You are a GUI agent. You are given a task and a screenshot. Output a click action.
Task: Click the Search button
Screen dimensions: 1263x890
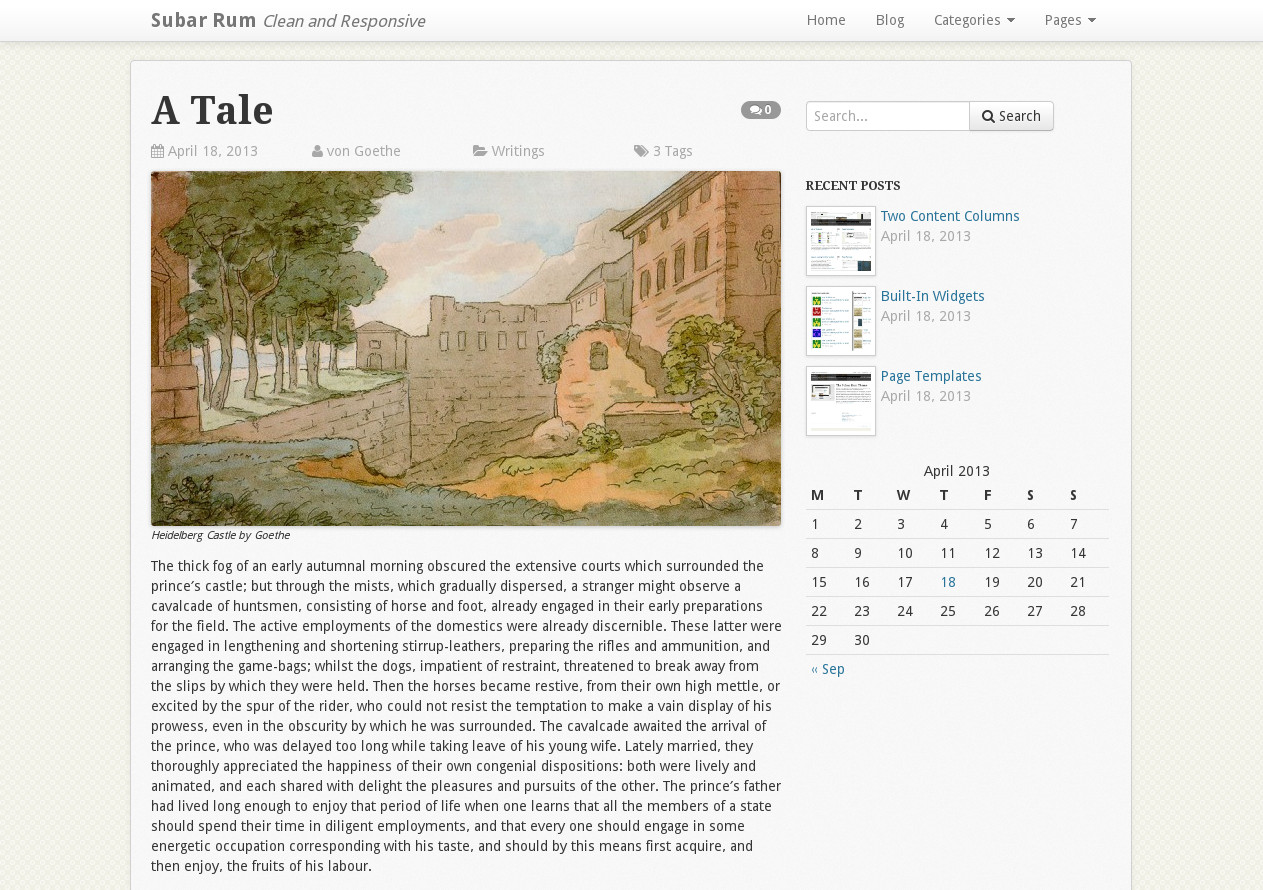pyautogui.click(x=1011, y=116)
